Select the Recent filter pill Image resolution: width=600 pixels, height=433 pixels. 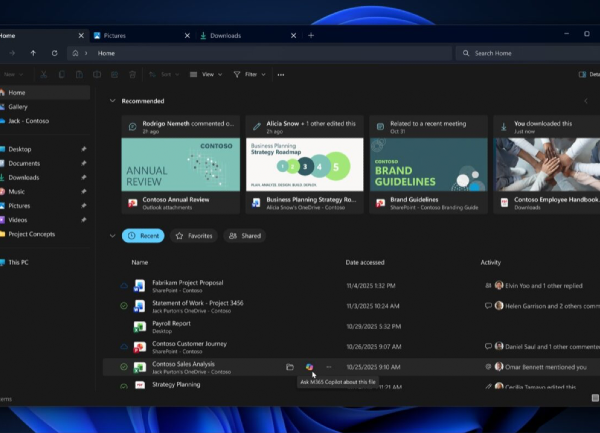[x=143, y=236]
